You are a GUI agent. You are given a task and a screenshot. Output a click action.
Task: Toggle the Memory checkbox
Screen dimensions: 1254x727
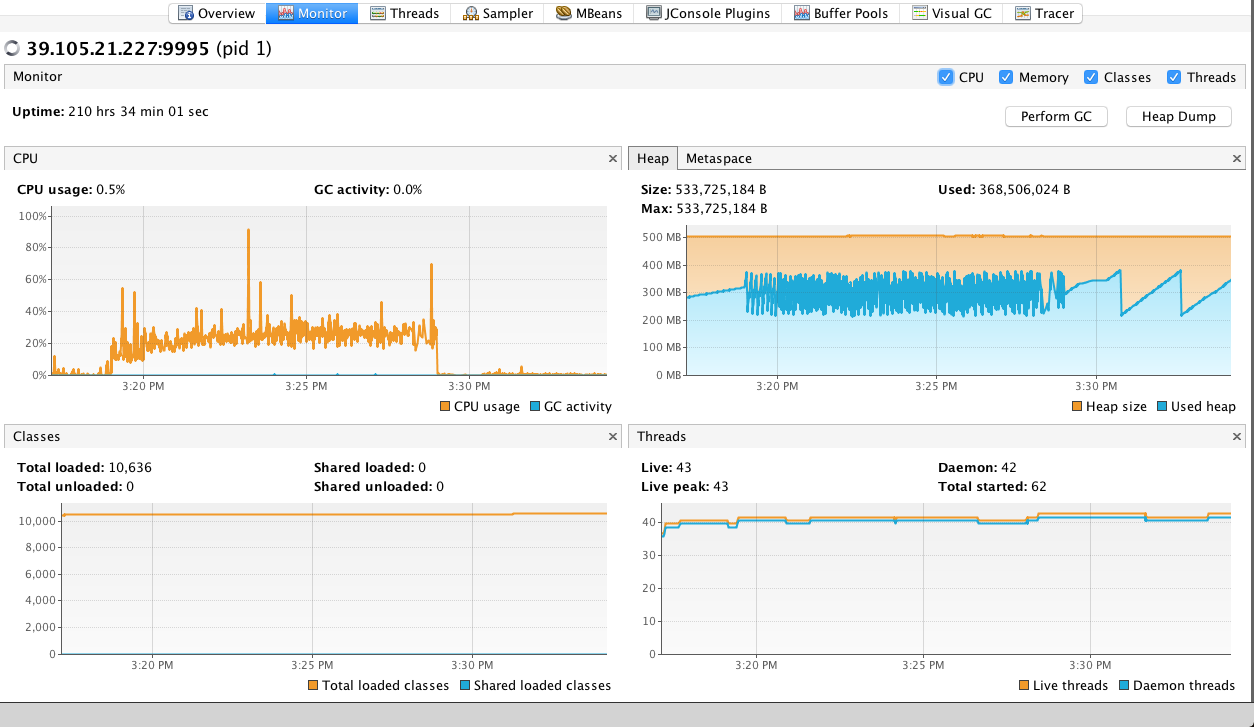1006,77
